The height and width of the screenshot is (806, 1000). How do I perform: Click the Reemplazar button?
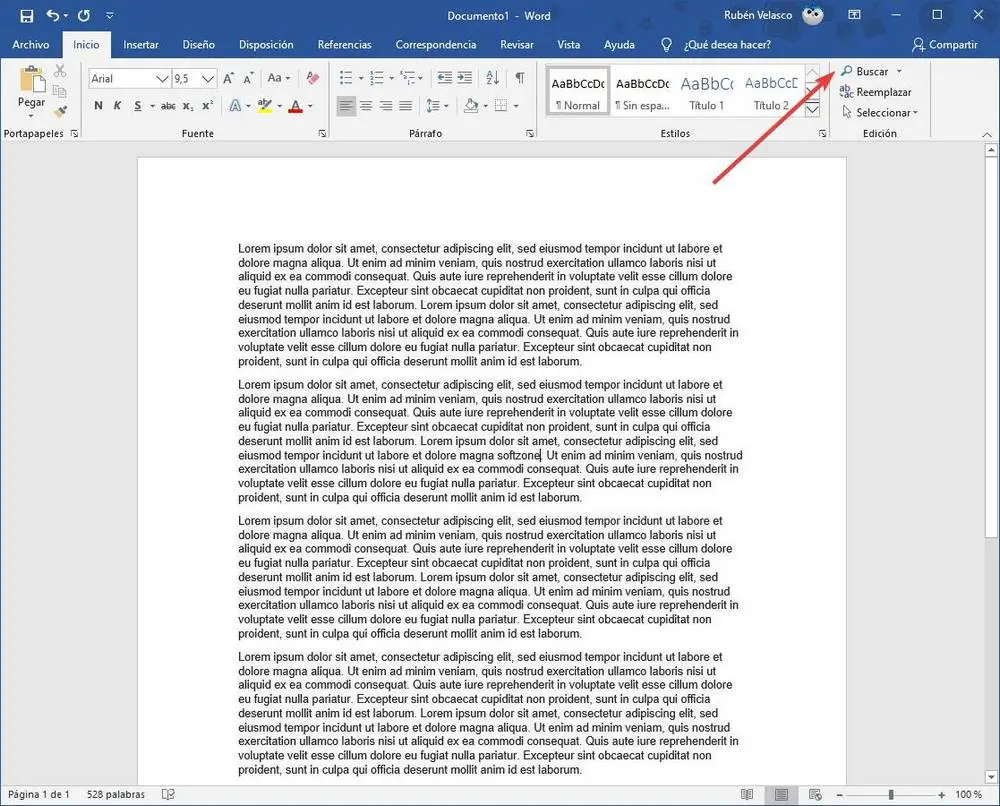pos(875,92)
